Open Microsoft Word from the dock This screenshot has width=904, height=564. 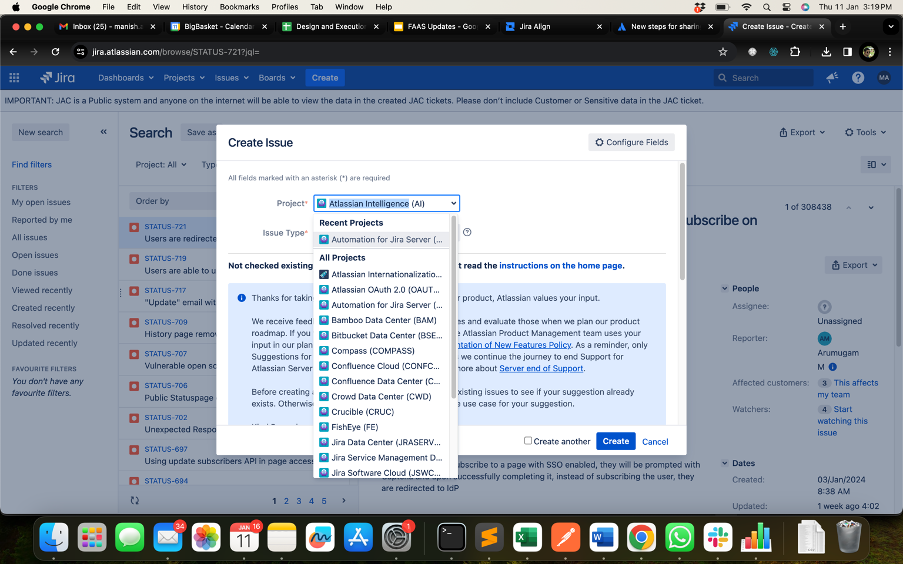(x=604, y=537)
